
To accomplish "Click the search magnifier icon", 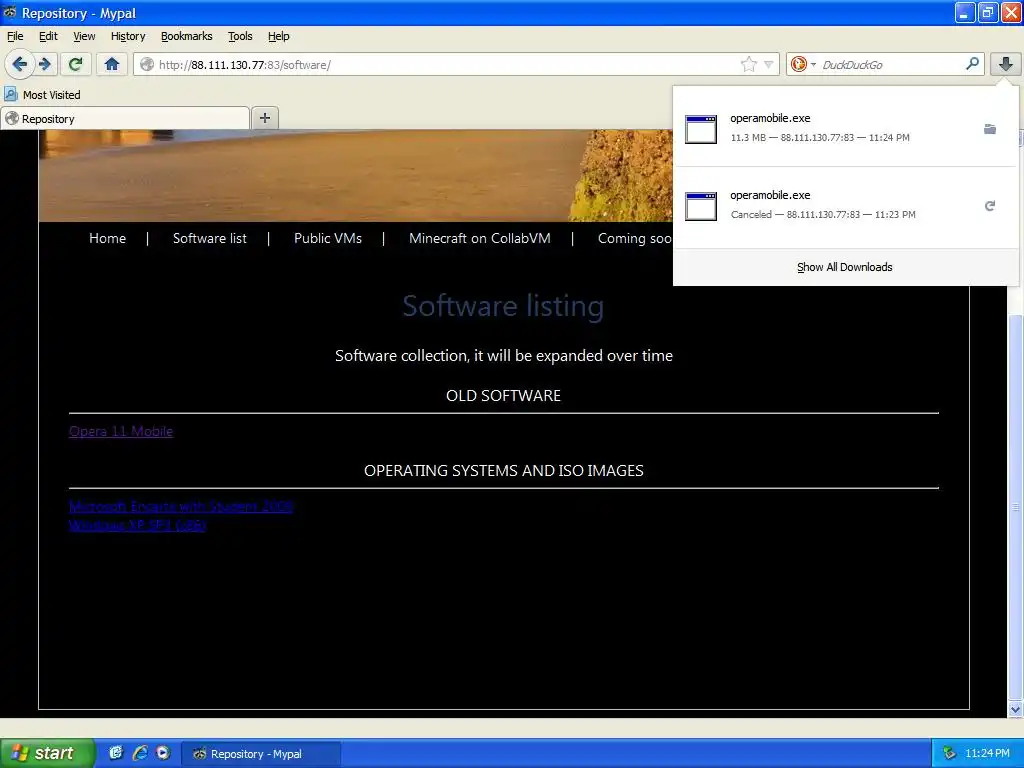I will coord(972,63).
